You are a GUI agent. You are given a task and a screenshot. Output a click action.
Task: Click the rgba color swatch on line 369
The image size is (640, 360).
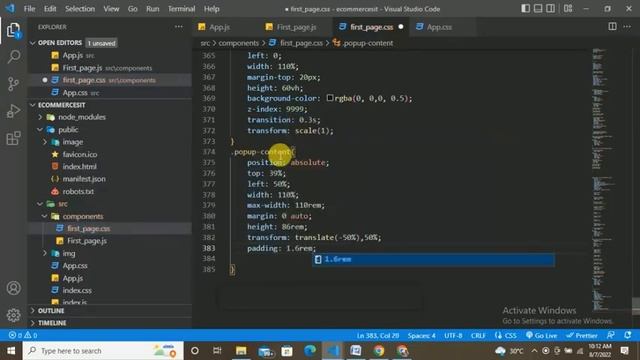pos(330,98)
